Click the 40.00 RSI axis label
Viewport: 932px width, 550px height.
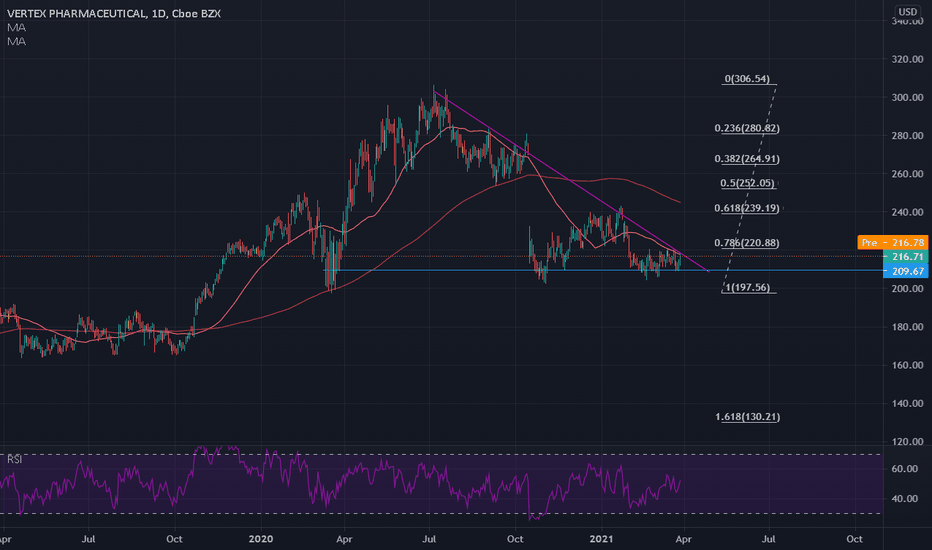[905, 498]
